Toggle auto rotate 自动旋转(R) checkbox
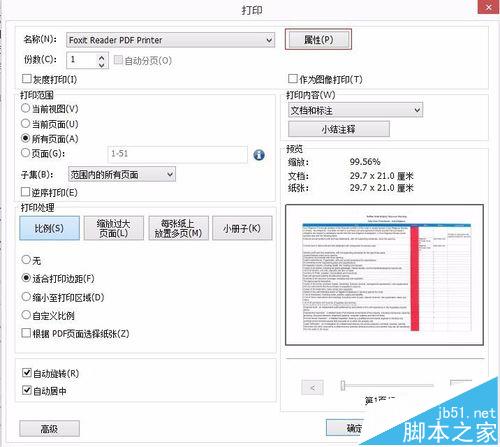The height and width of the screenshot is (447, 500). pos(27,373)
